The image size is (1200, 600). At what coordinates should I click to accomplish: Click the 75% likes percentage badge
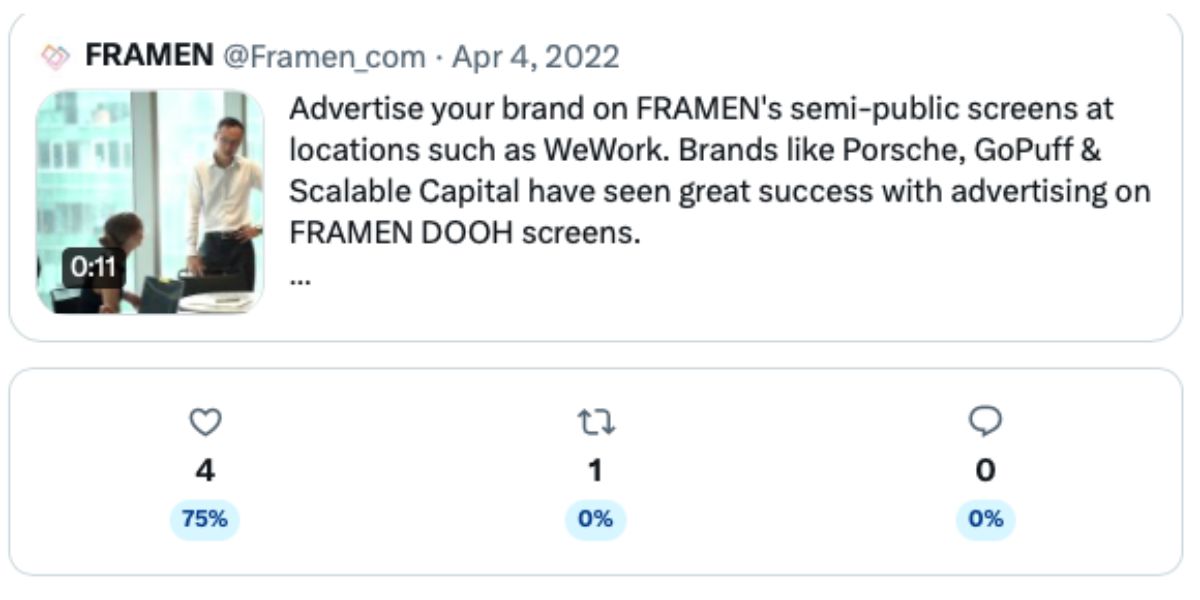[205, 520]
